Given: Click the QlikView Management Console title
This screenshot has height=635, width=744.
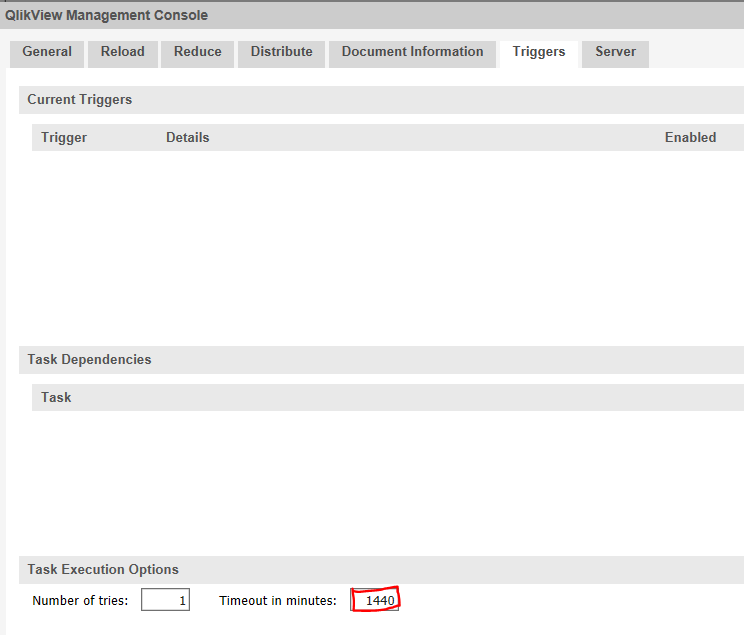Looking at the screenshot, I should pos(106,15).
